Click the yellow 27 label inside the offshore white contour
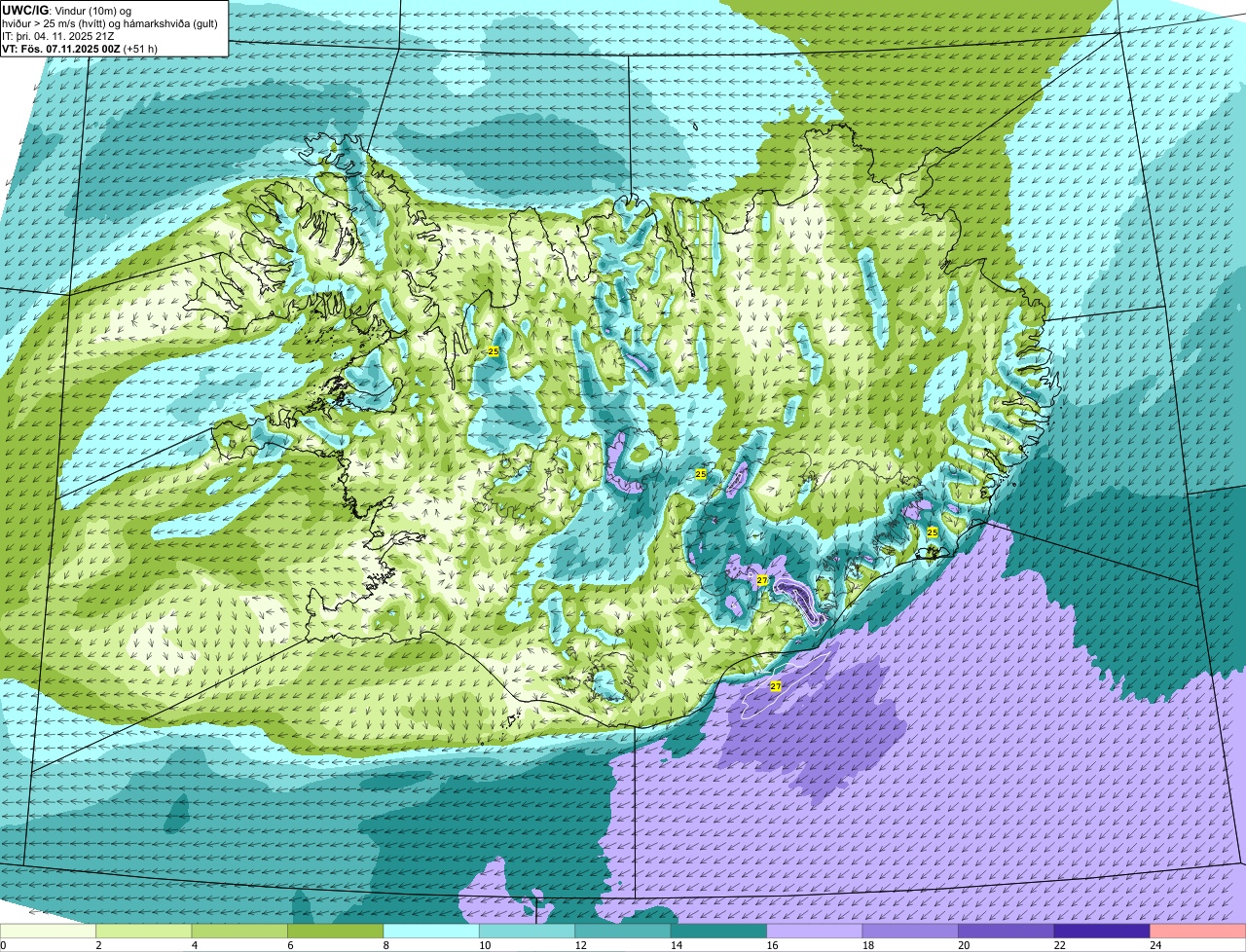Screen dimensions: 1246x952 coord(776,686)
